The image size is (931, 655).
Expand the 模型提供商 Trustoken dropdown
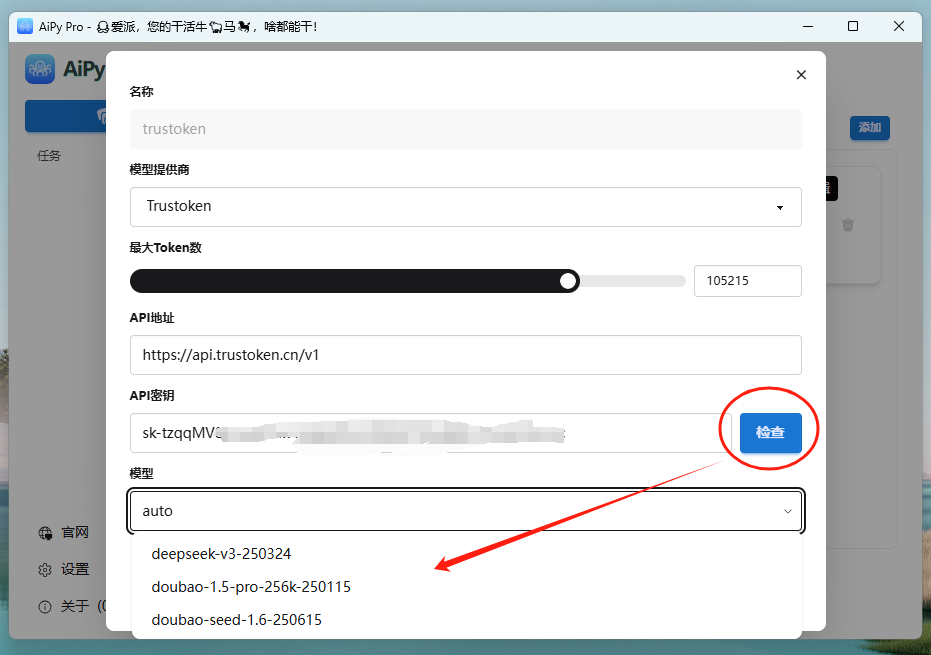[466, 207]
